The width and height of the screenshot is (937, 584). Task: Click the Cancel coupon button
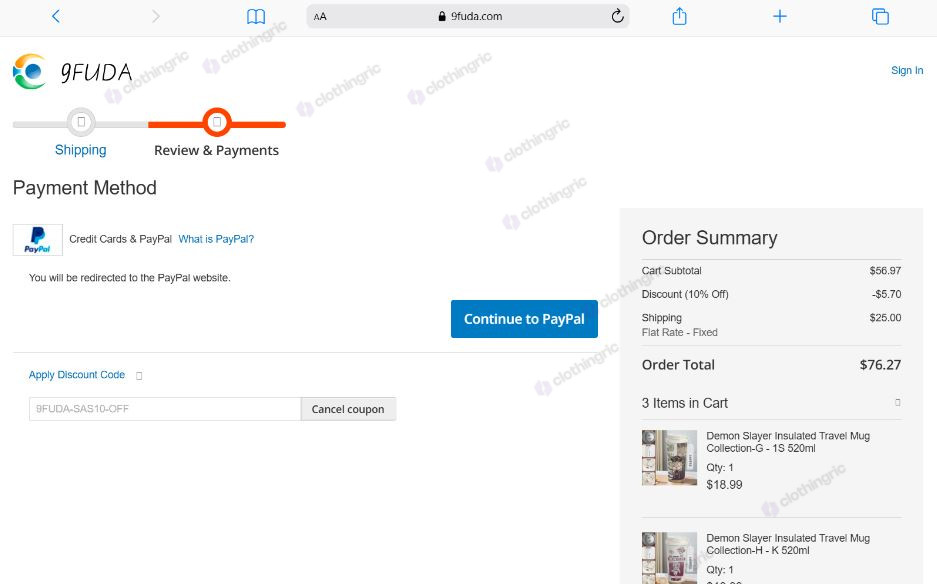click(348, 409)
